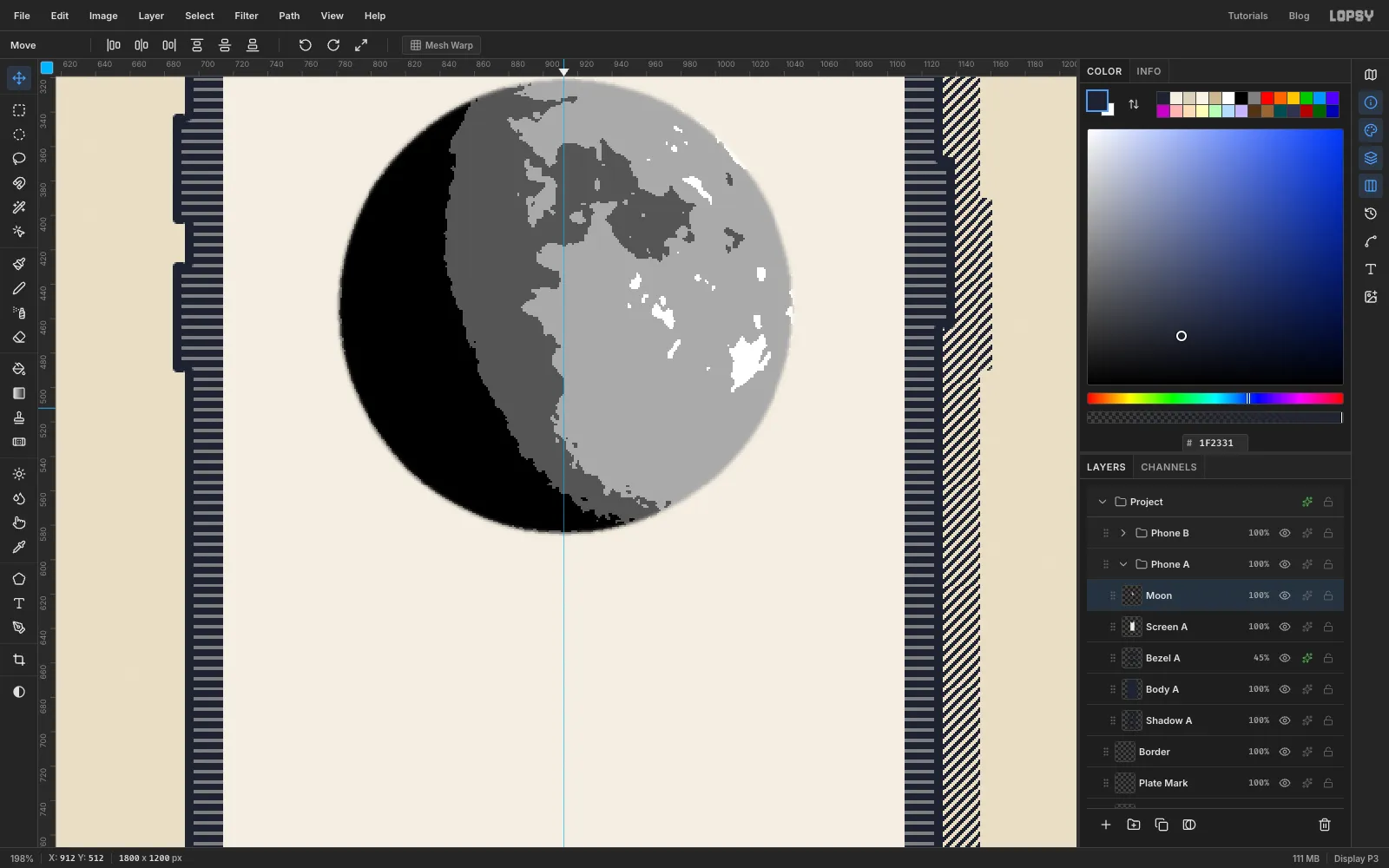Adjust the hue slider
The image size is (1389, 868).
pos(1215,398)
